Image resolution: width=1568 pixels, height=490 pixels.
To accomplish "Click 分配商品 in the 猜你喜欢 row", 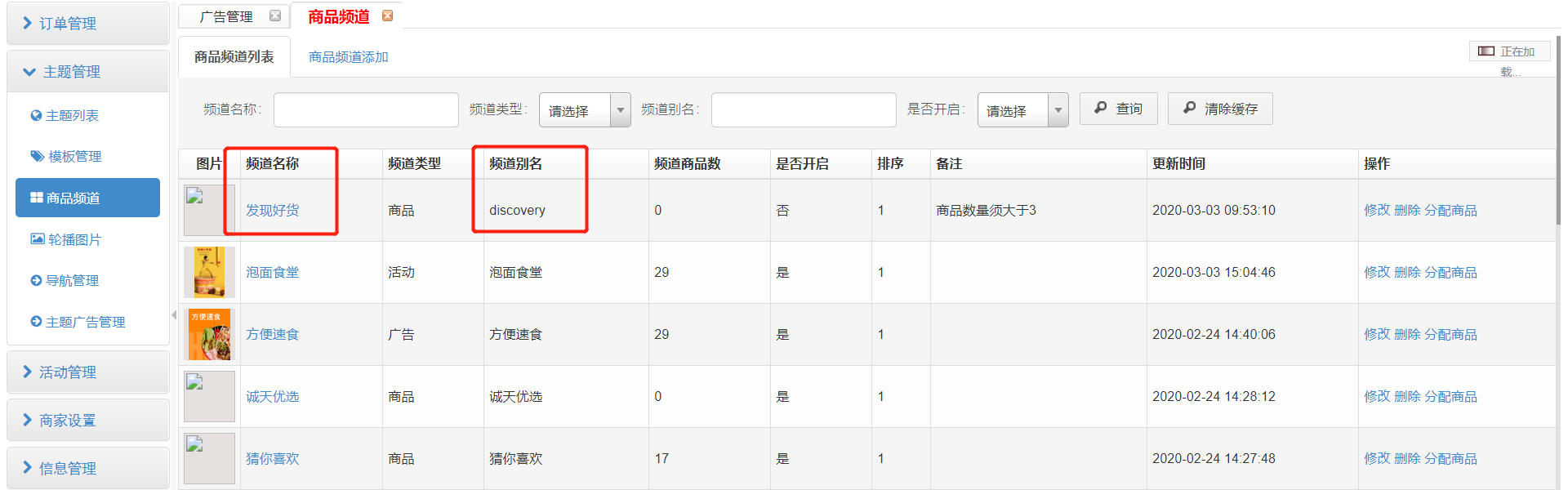I will [1451, 459].
